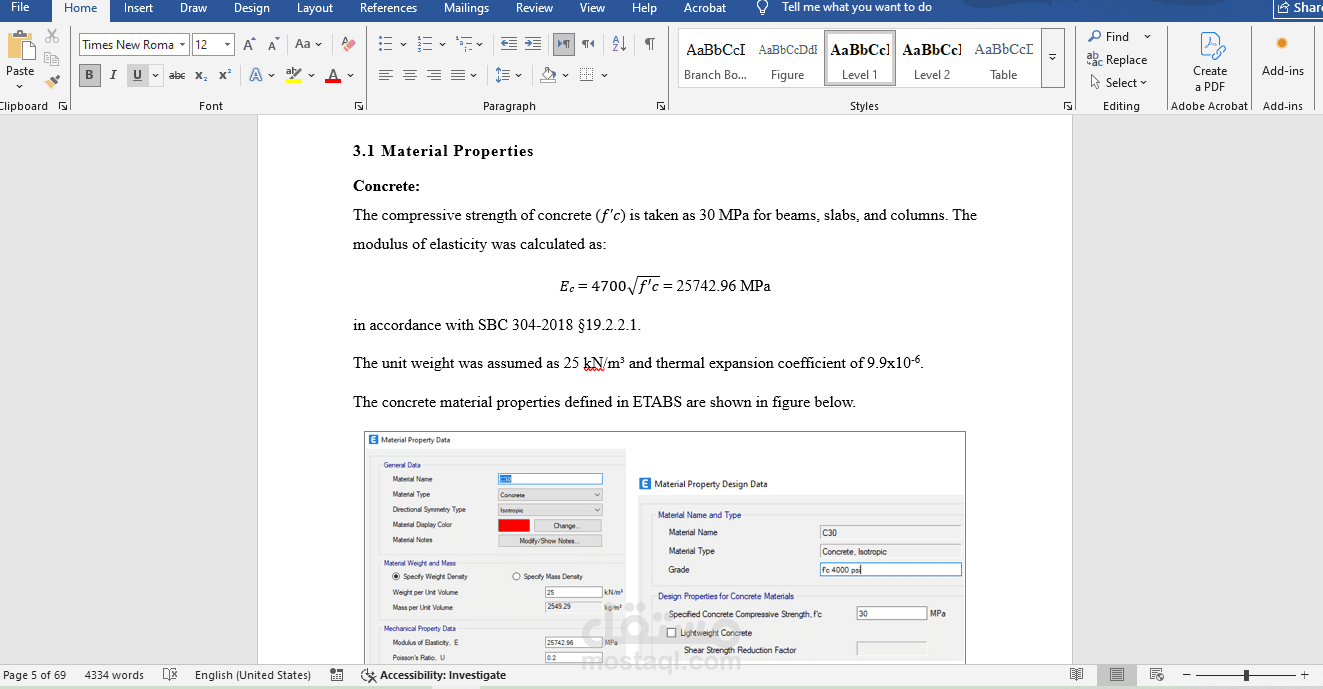Expand the Styles gallery more arrow
Viewport: 1323px width, 689px height.
pos(1052,57)
